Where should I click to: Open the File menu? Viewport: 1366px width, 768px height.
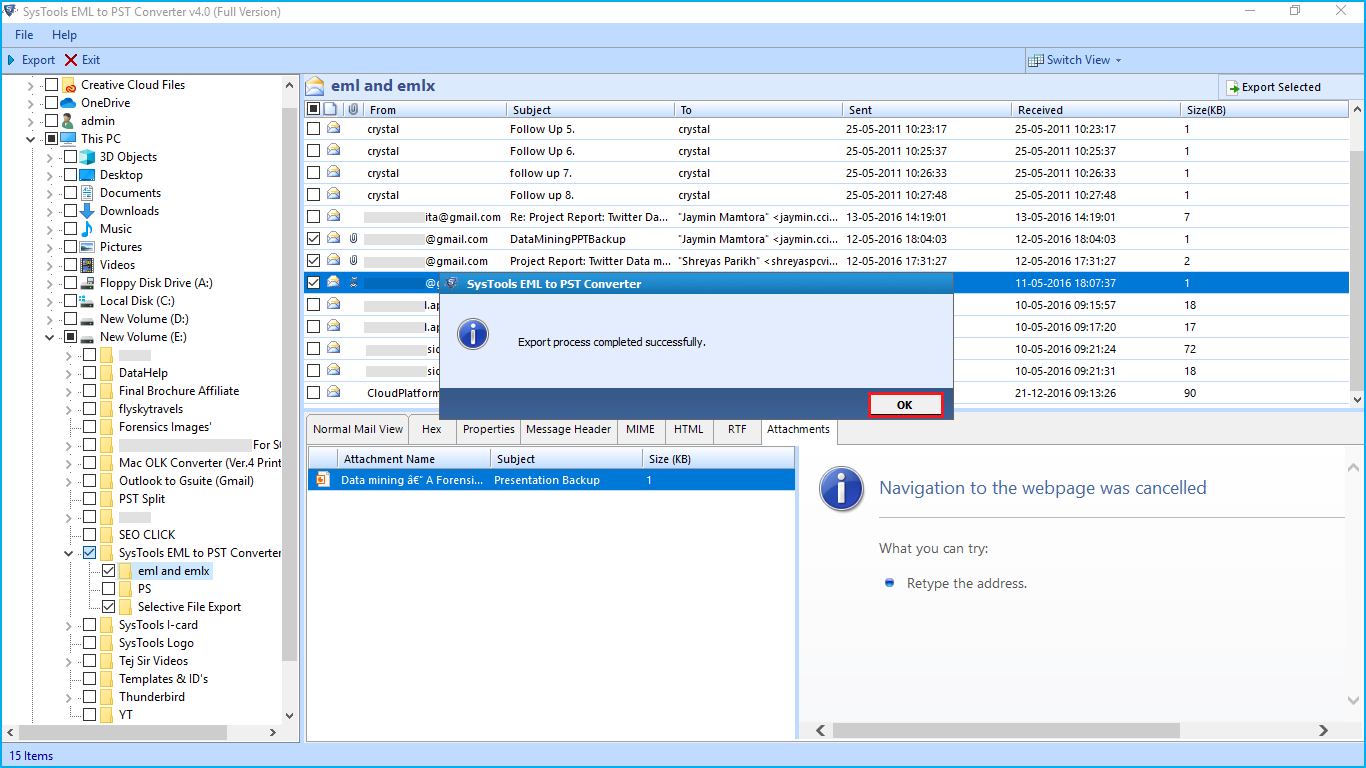point(24,35)
